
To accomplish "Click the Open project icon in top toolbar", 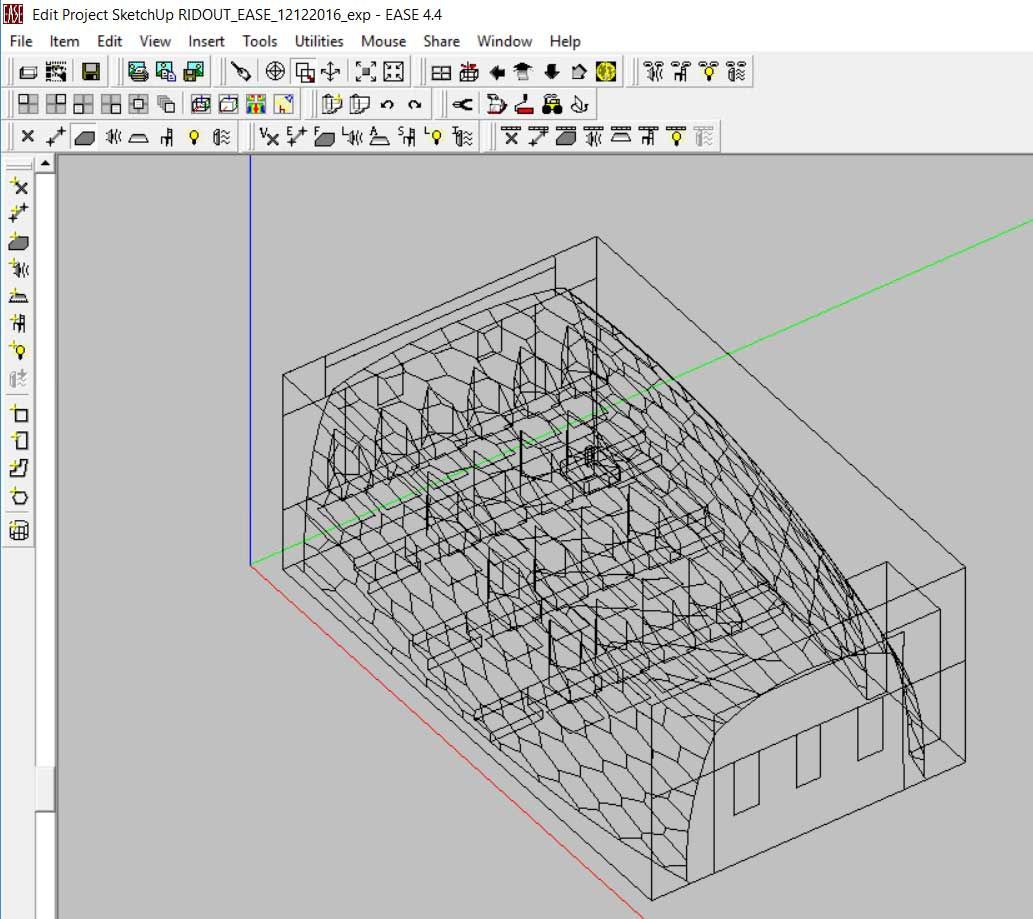I will (x=28, y=71).
